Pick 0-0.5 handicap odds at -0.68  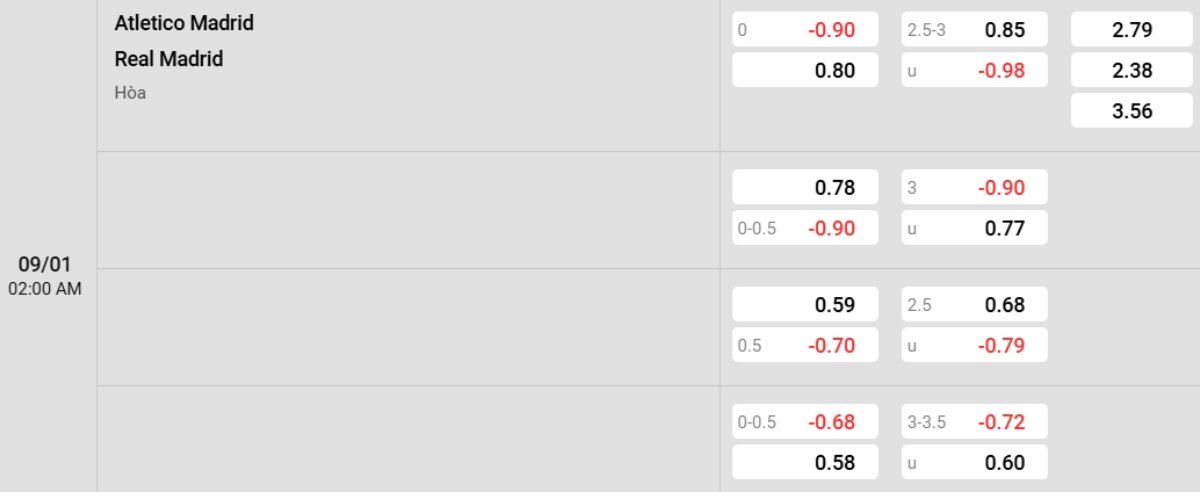805,422
